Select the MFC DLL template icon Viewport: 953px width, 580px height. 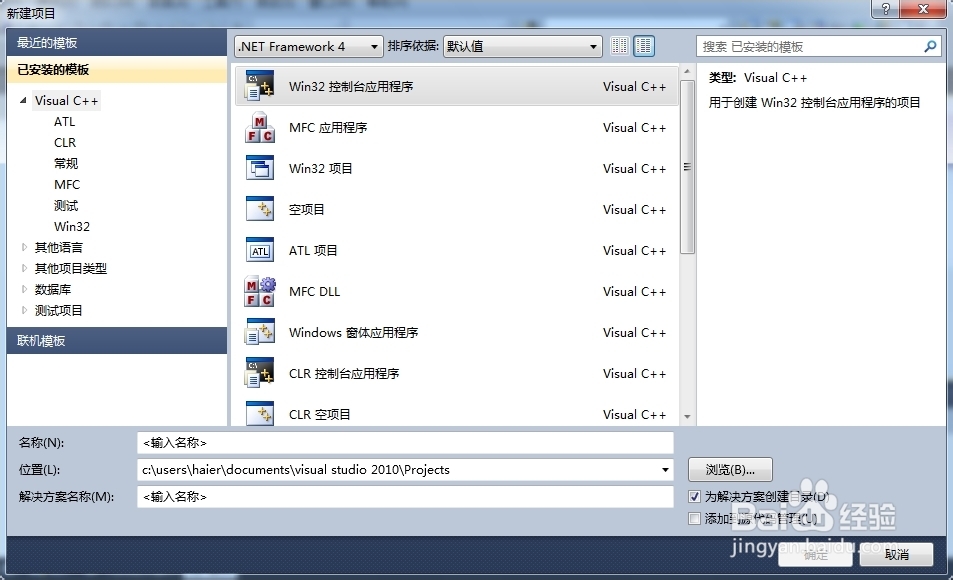(259, 291)
